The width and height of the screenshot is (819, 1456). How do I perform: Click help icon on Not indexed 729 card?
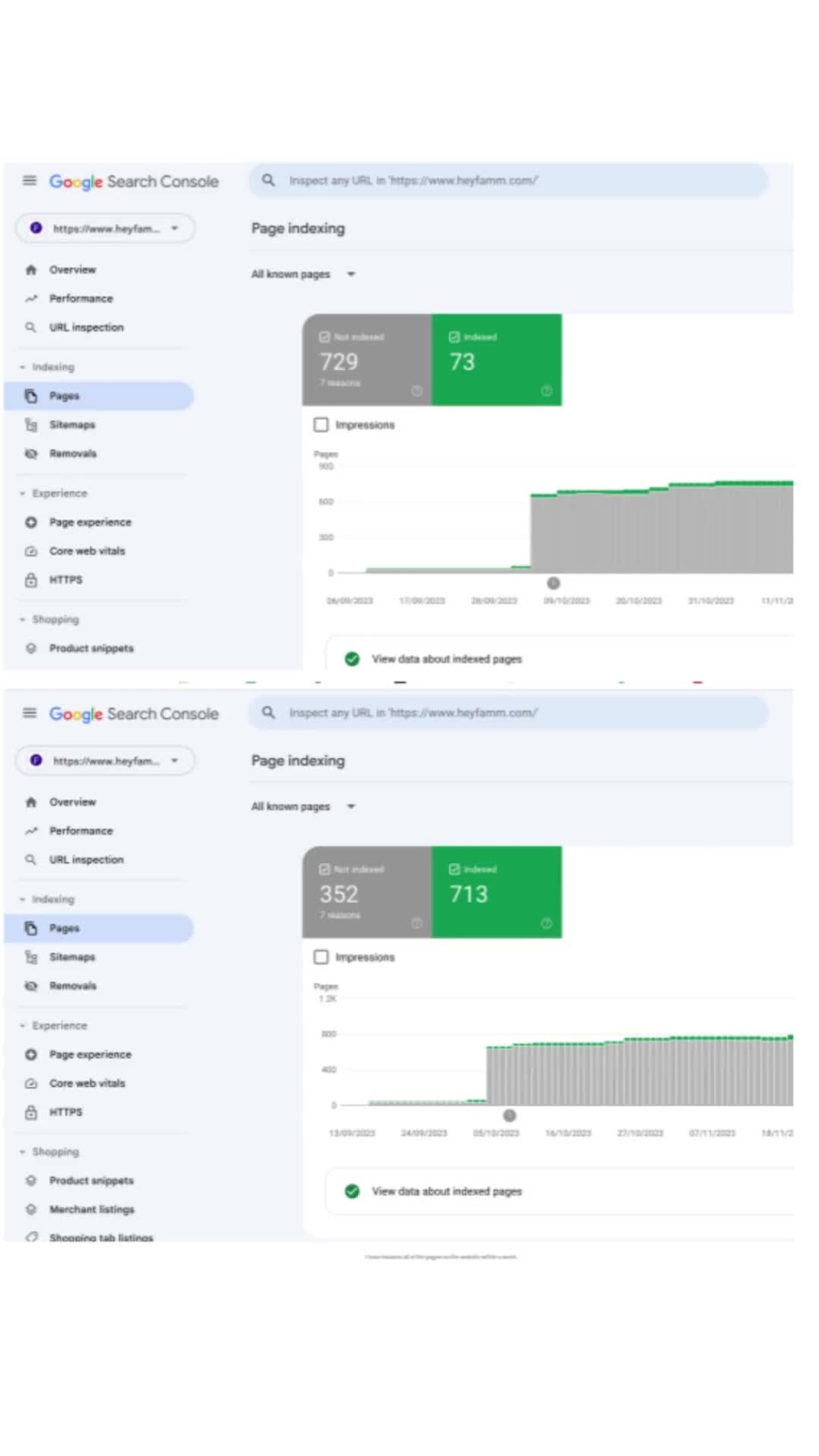click(417, 391)
